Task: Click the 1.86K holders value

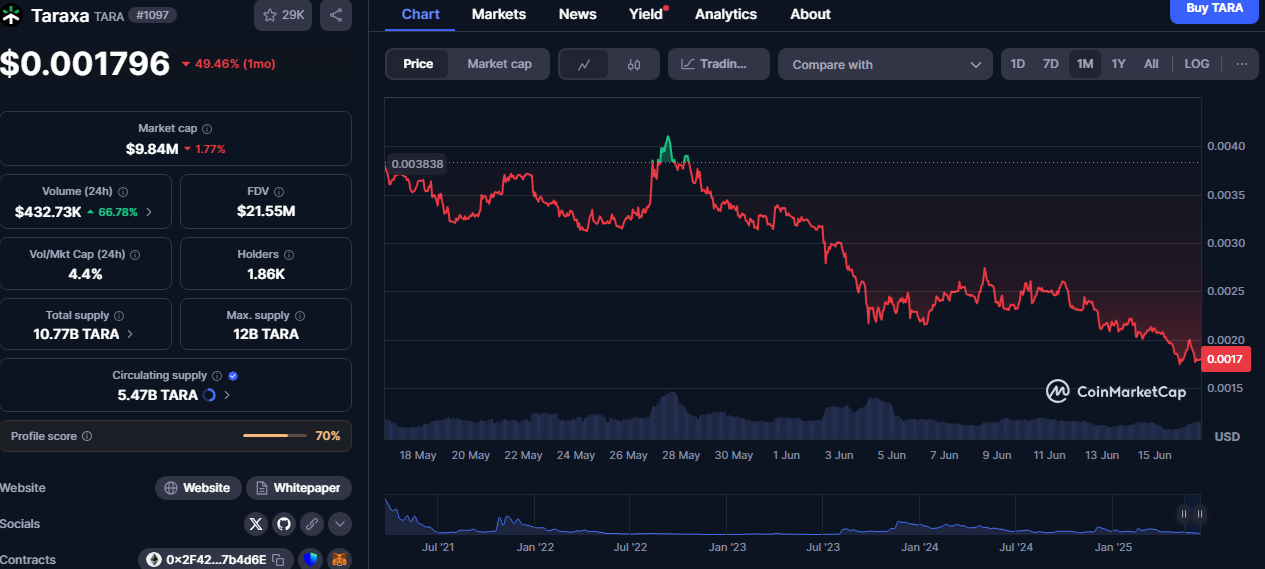Action: [x=265, y=273]
